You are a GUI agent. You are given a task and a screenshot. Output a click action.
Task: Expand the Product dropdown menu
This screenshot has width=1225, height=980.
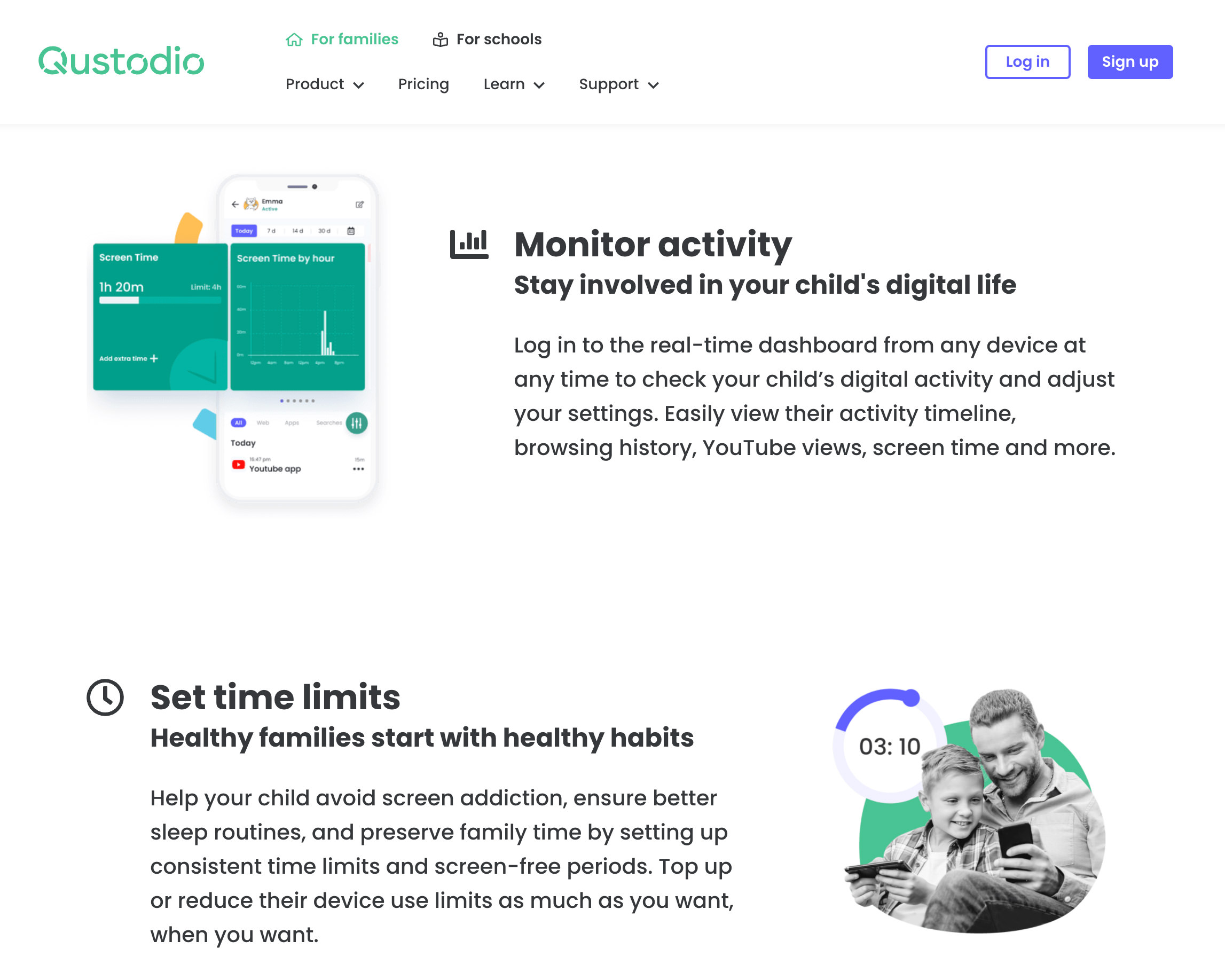point(322,84)
